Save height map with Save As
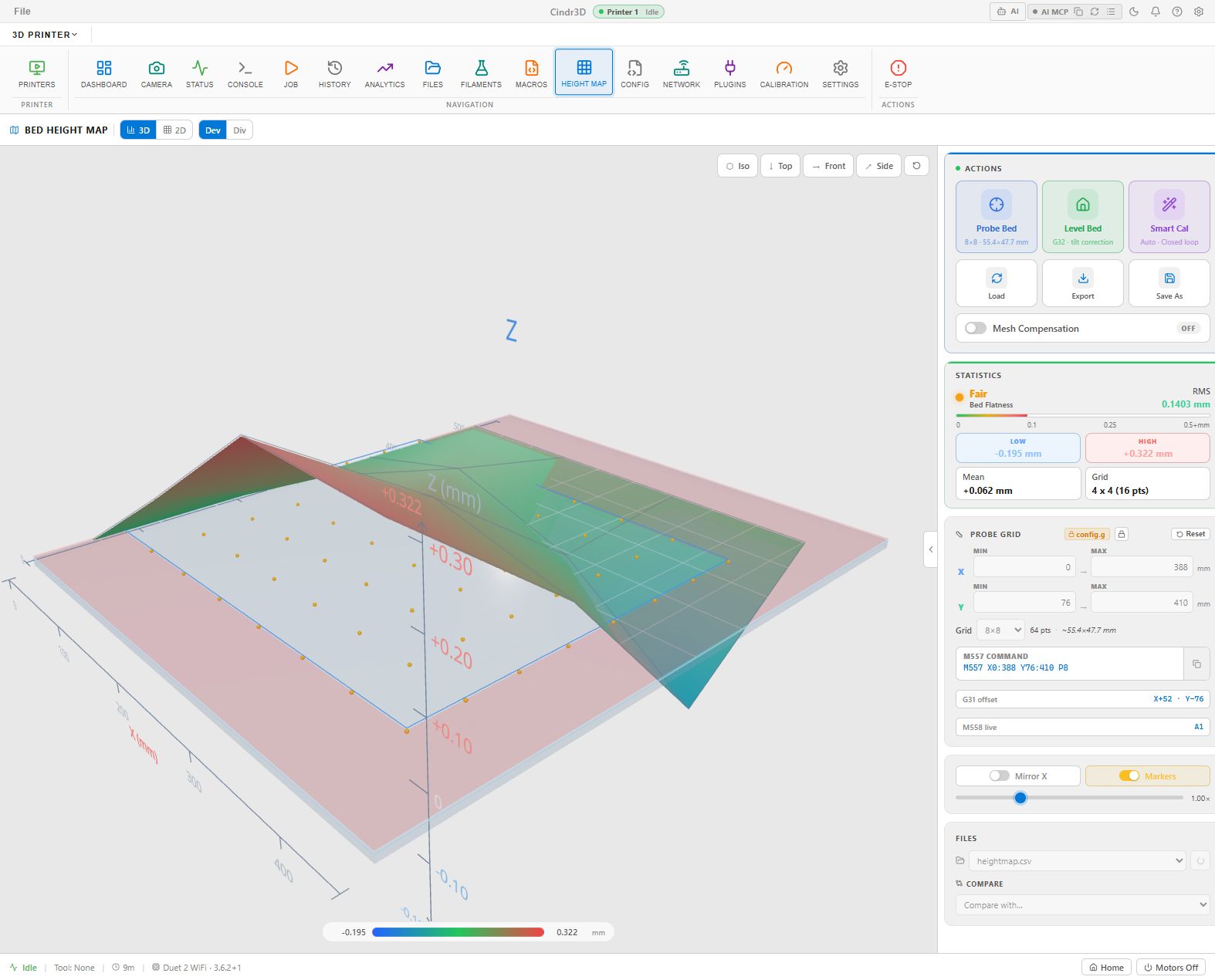The height and width of the screenshot is (980, 1215). point(1169,283)
